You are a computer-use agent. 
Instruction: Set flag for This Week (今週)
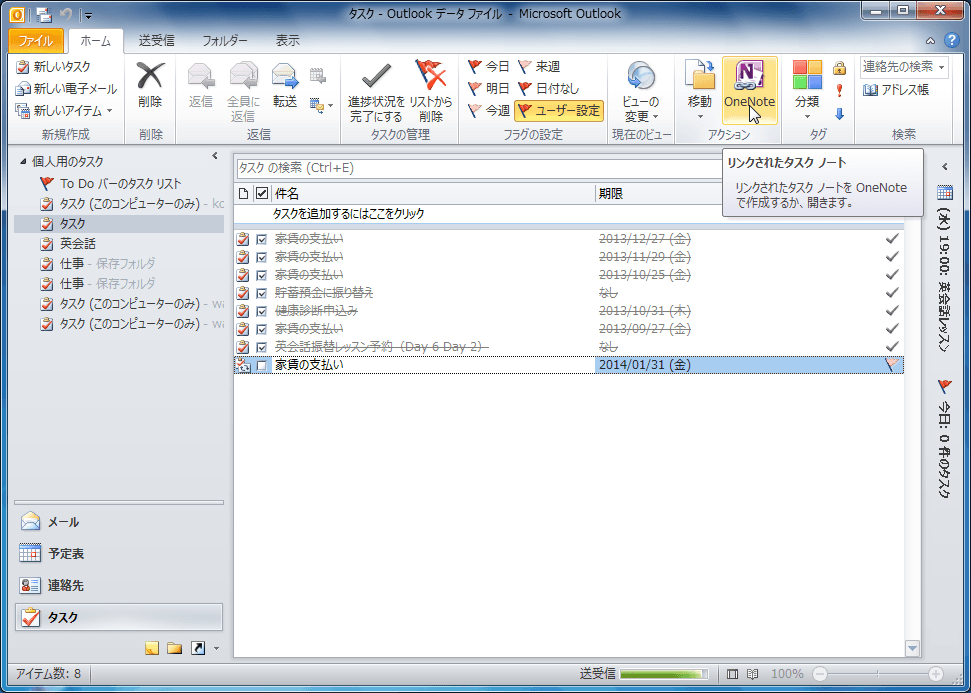[489, 110]
